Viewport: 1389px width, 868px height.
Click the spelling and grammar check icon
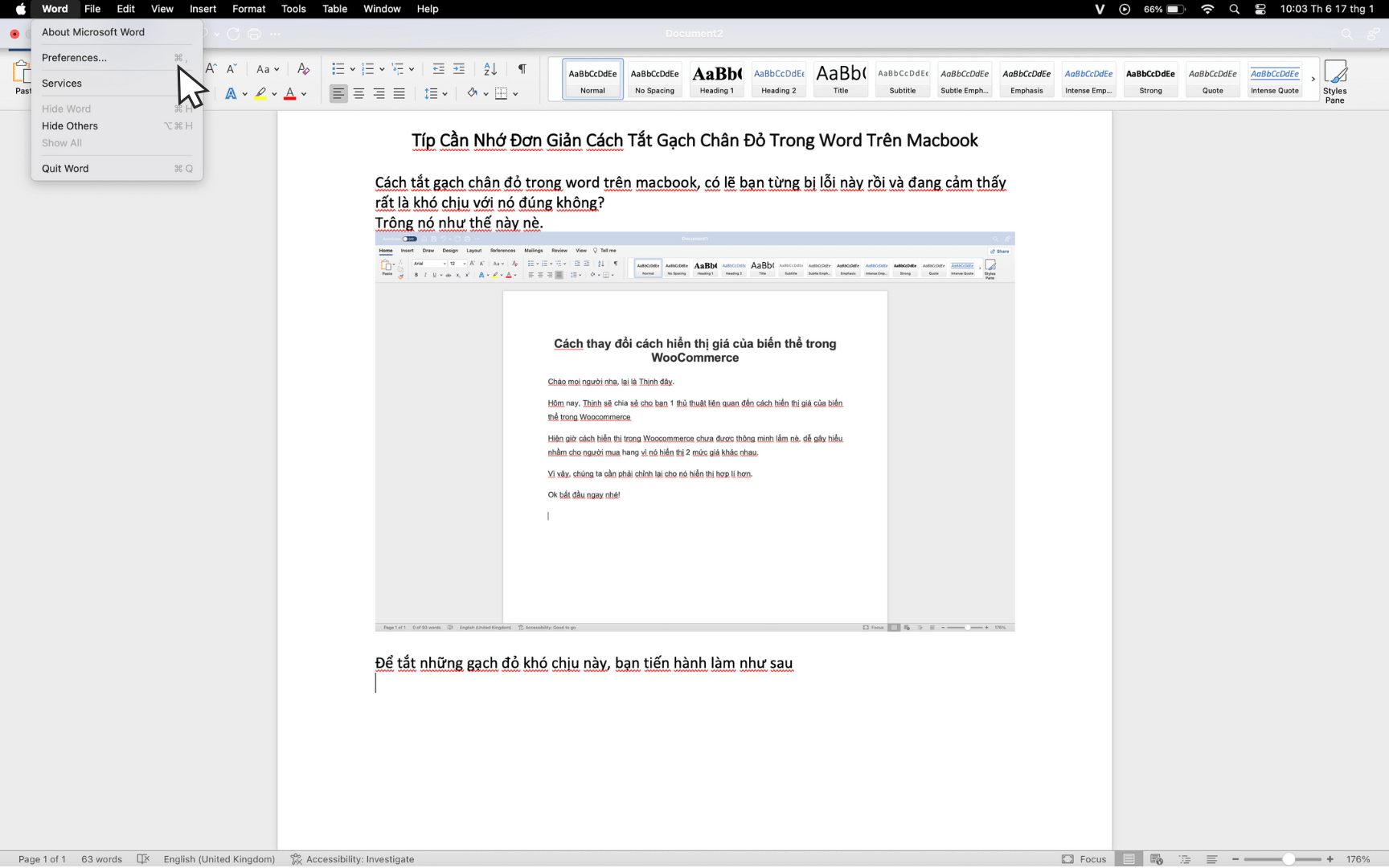pyautogui.click(x=143, y=859)
